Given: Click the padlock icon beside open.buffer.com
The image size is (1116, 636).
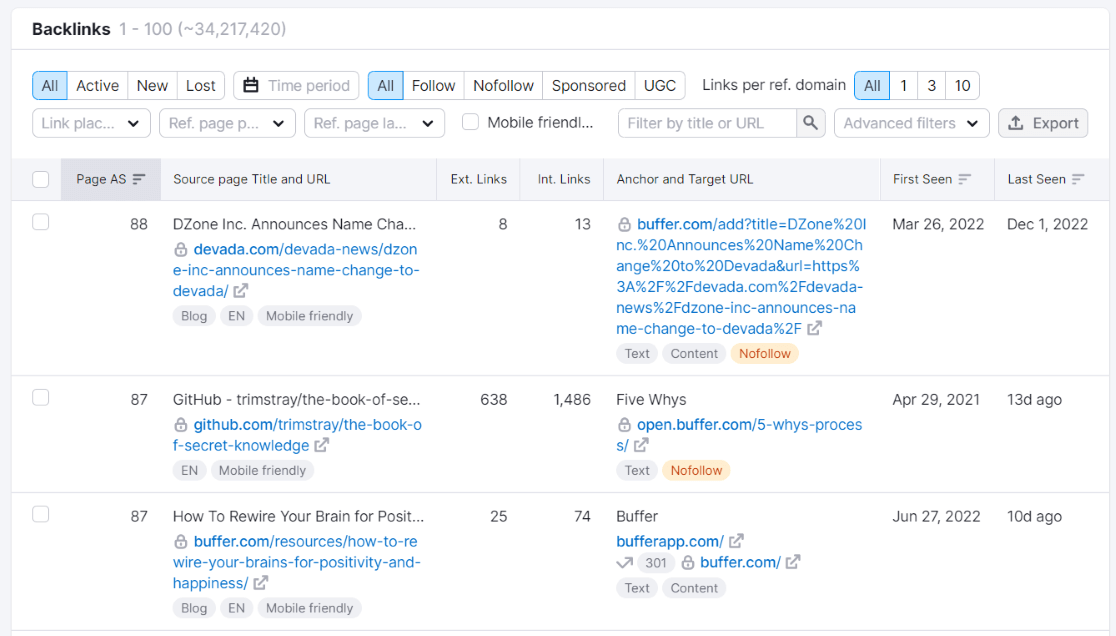Looking at the screenshot, I should point(625,425).
